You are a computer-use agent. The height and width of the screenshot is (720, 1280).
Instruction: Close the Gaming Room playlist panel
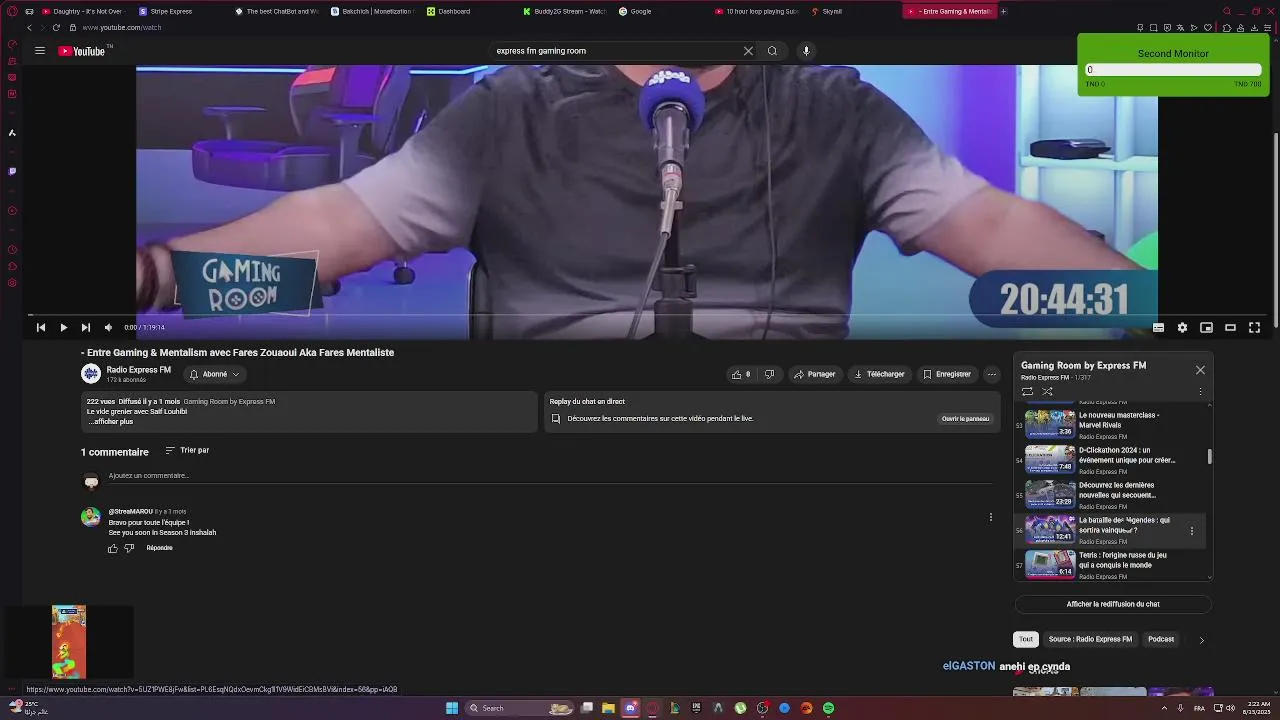pos(1200,370)
